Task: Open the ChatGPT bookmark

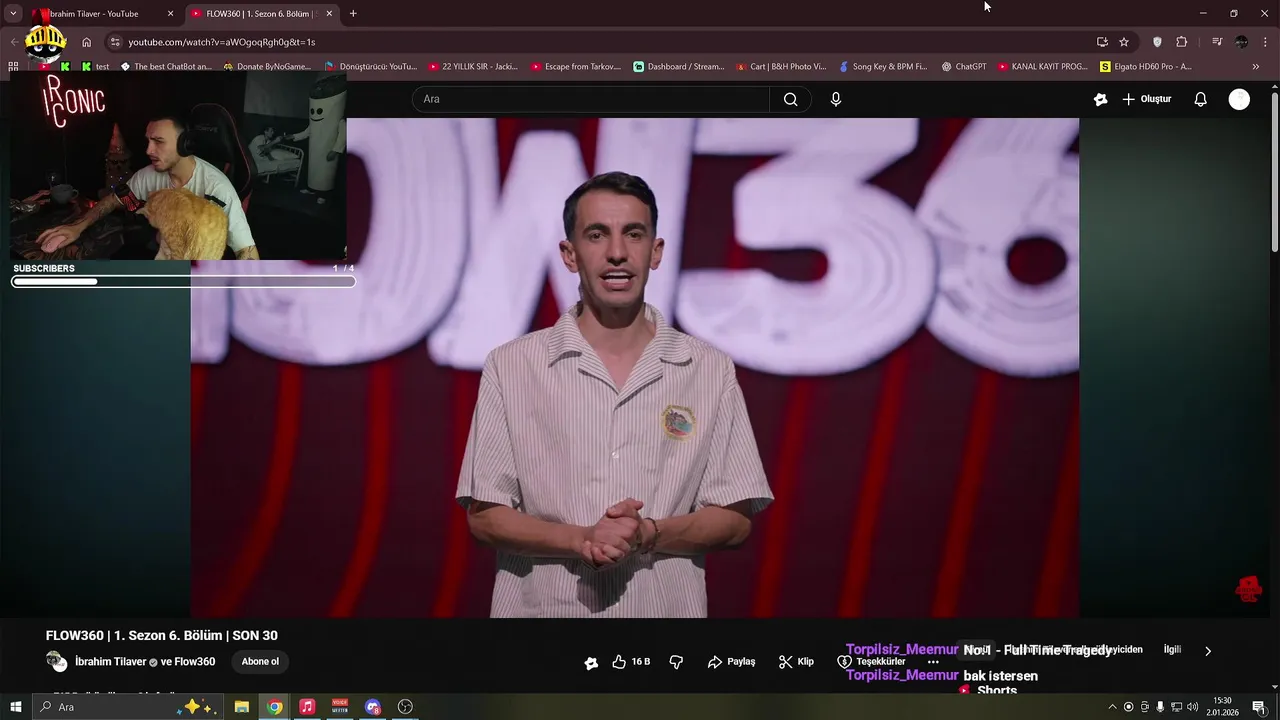Action: coord(964,67)
